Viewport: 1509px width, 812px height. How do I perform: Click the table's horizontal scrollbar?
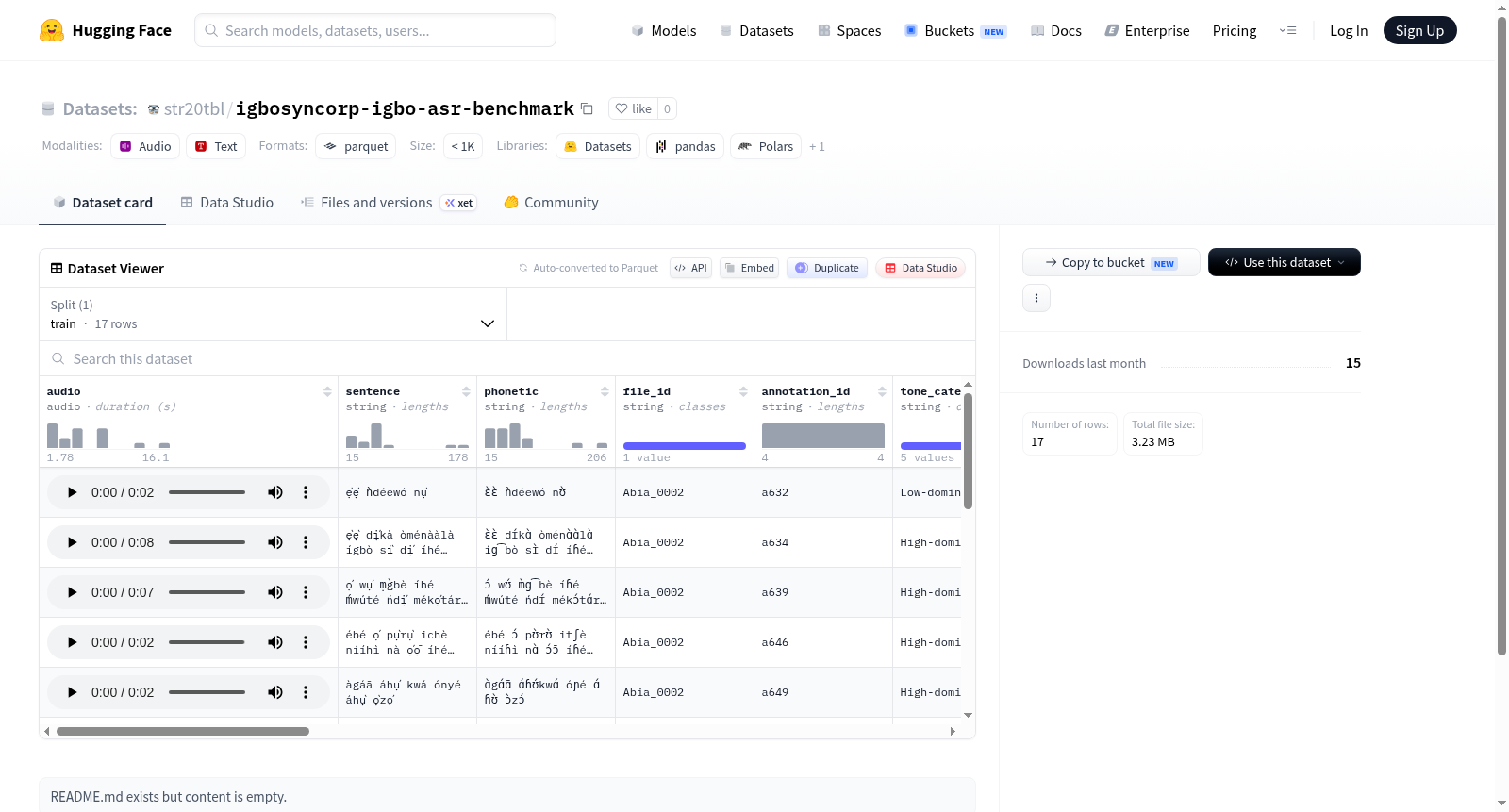pyautogui.click(x=183, y=731)
